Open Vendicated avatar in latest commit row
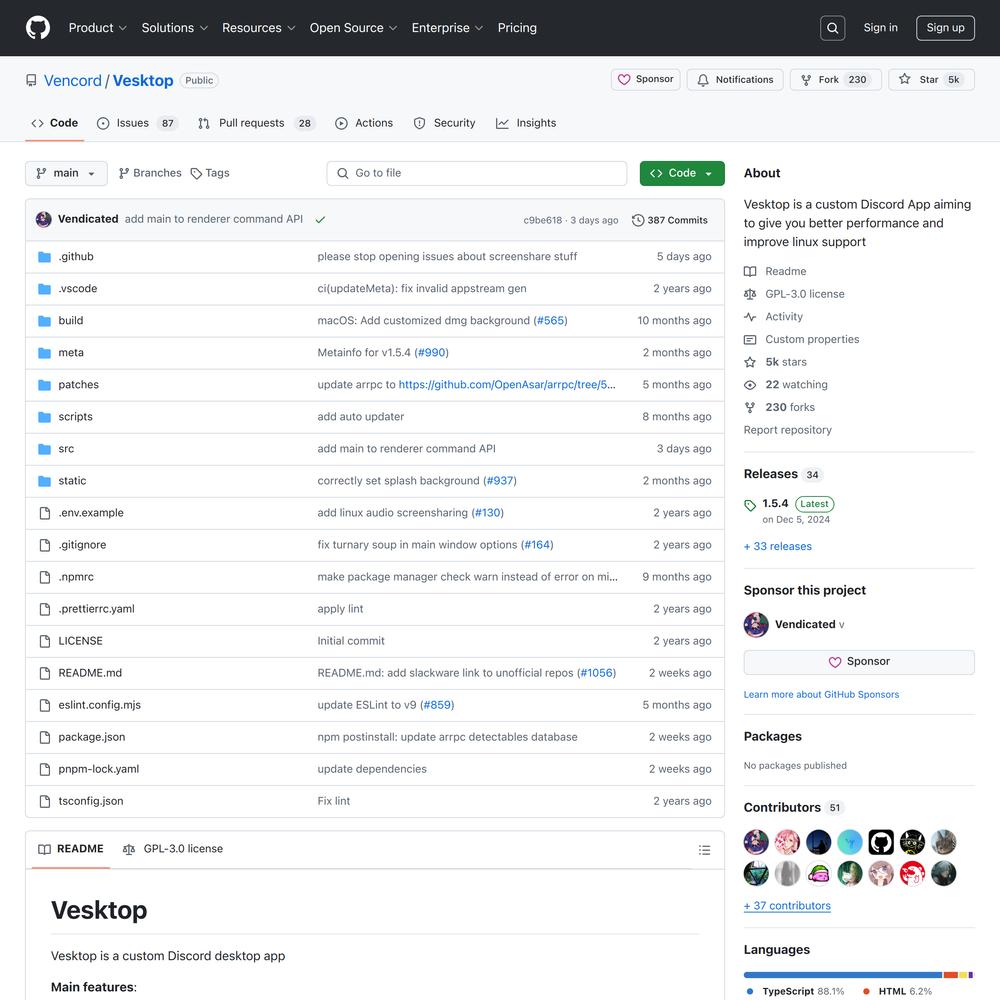 tap(44, 219)
